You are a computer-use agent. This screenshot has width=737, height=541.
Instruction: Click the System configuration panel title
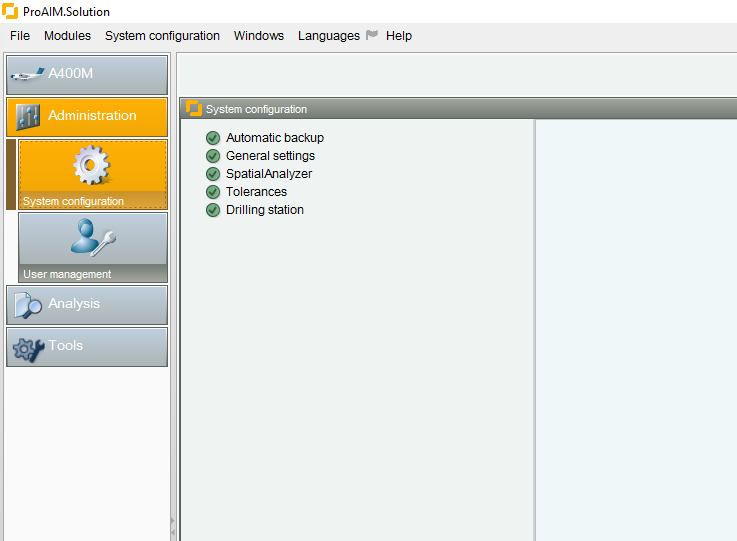256,109
